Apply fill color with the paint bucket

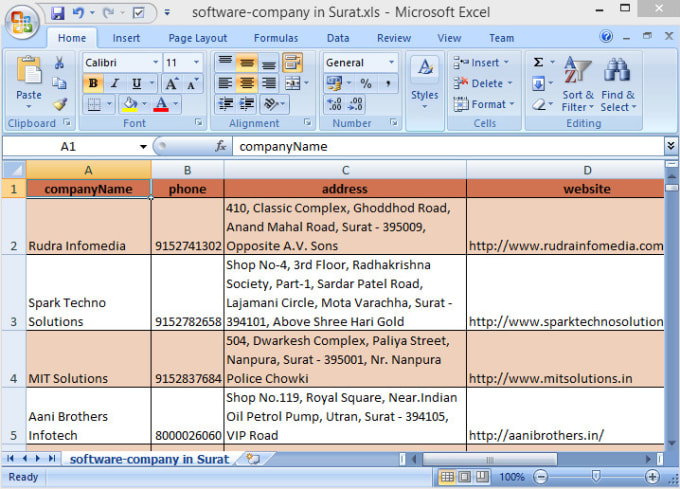pos(129,104)
